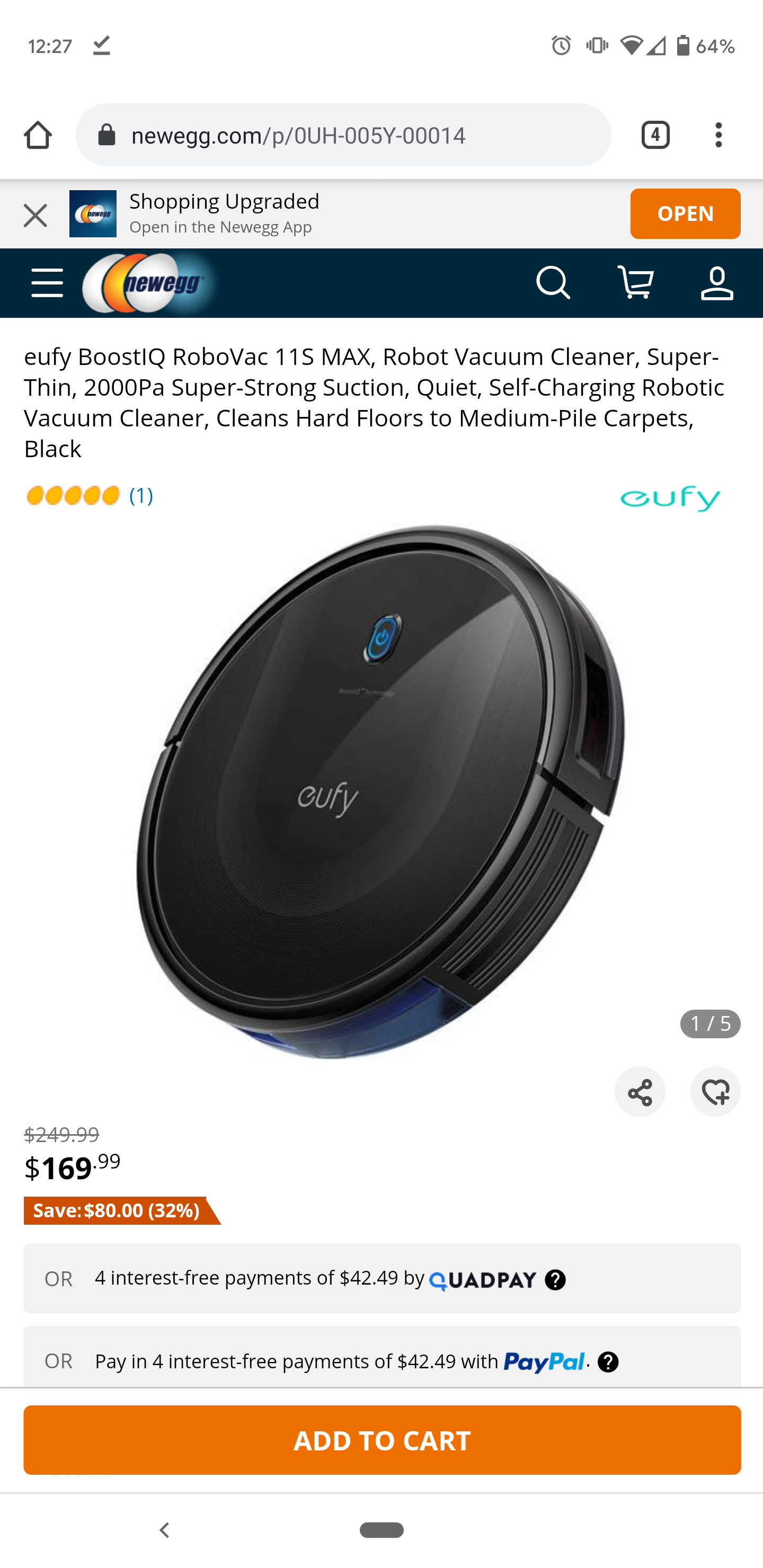Viewport: 763px width, 1568px height.
Task: Open Chrome three-dot overflow menu
Action: [x=718, y=135]
